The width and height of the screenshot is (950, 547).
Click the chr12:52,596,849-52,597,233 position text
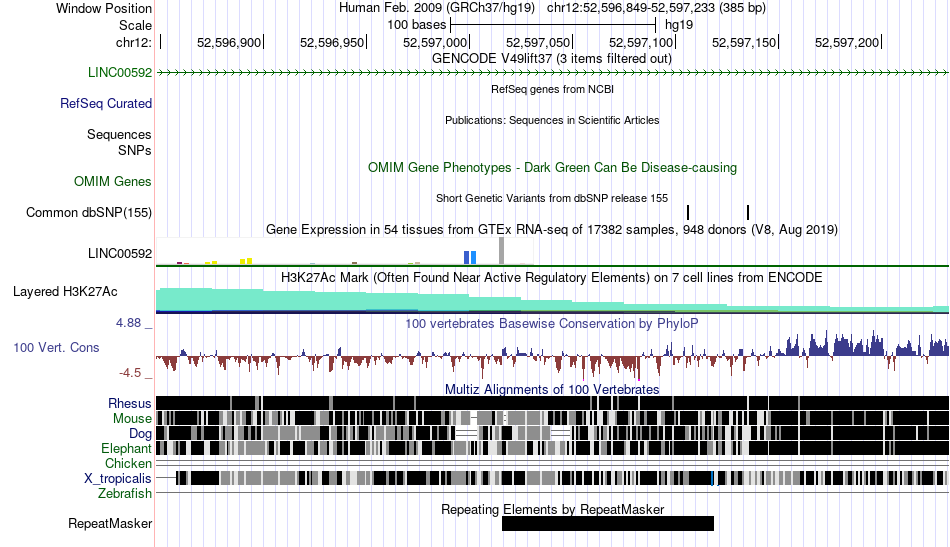[x=656, y=8]
